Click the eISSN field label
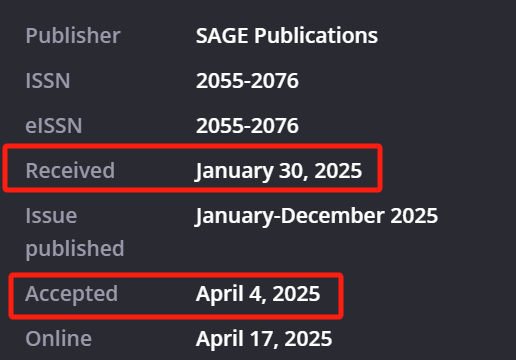 (54, 126)
